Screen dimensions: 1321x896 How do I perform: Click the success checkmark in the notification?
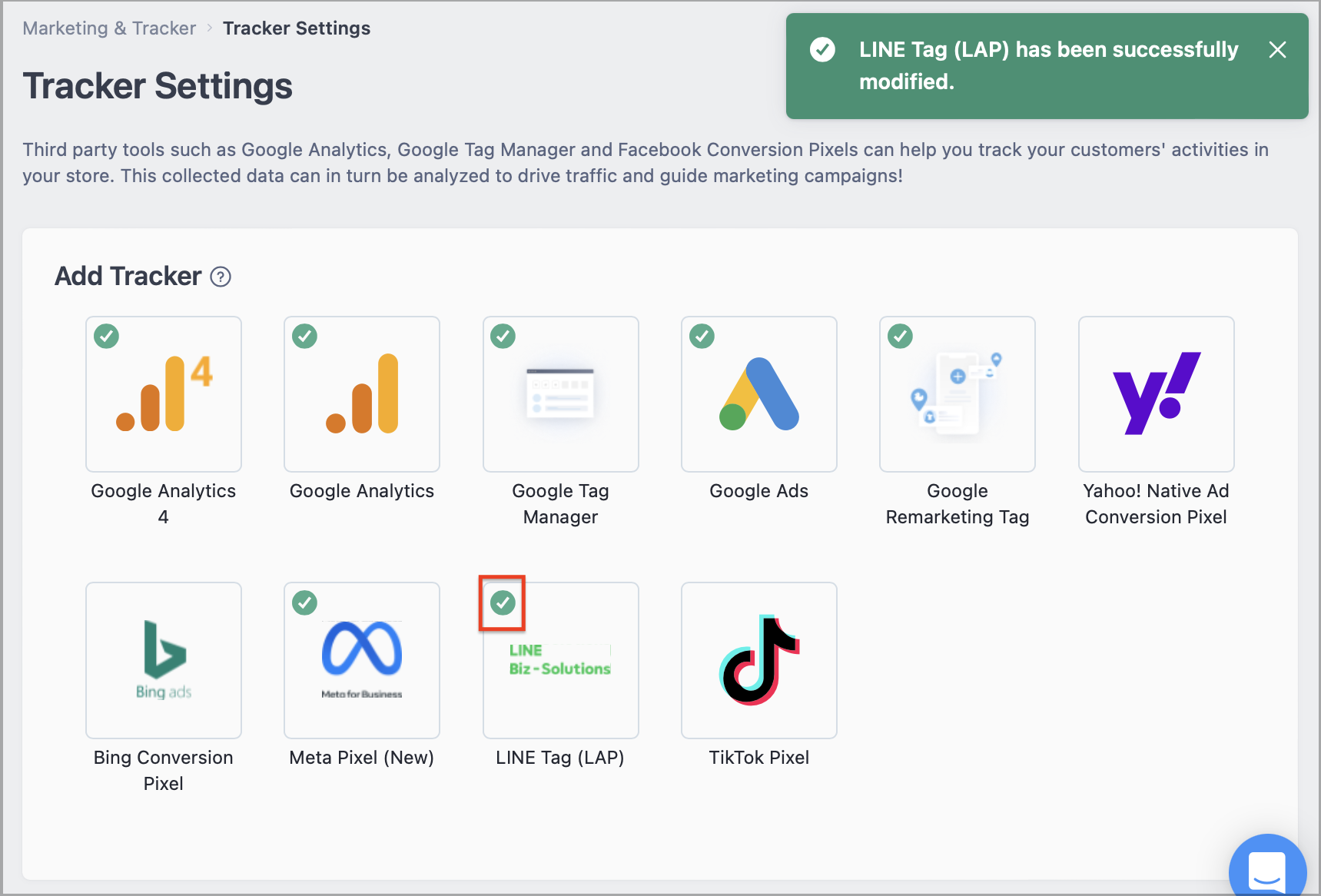coord(822,50)
